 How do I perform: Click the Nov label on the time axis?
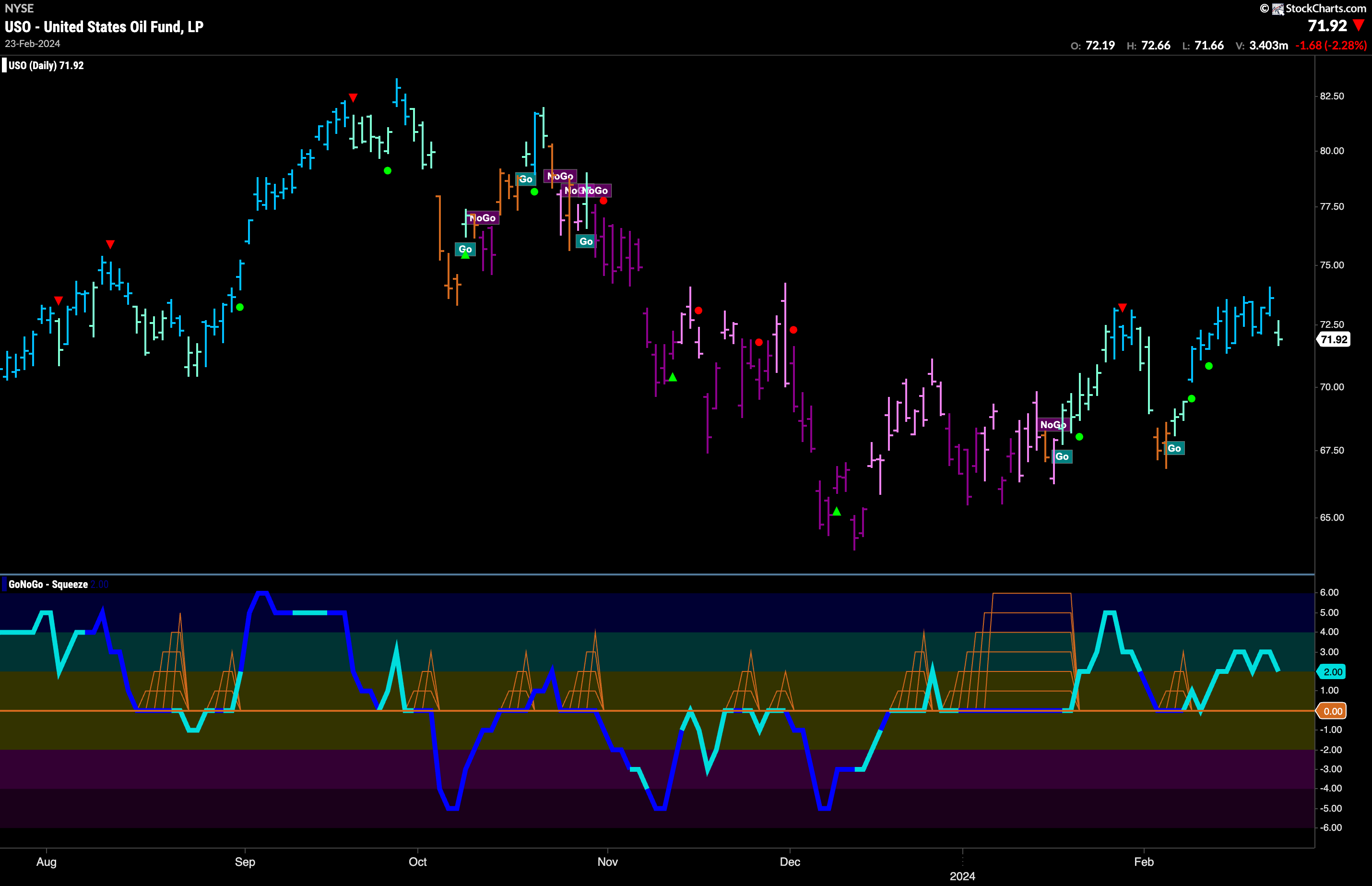[x=608, y=862]
